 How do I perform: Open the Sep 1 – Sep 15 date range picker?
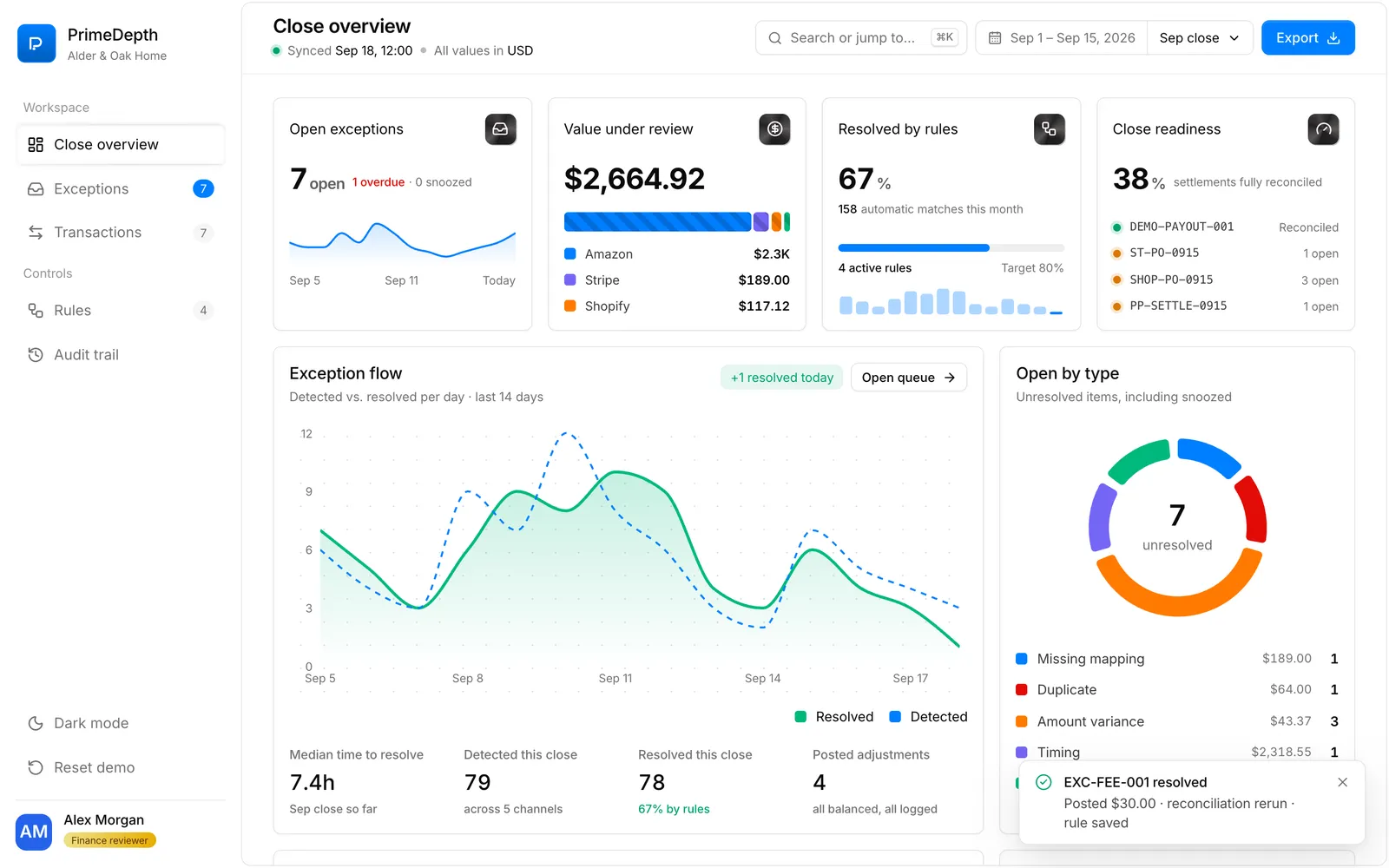(x=1061, y=37)
